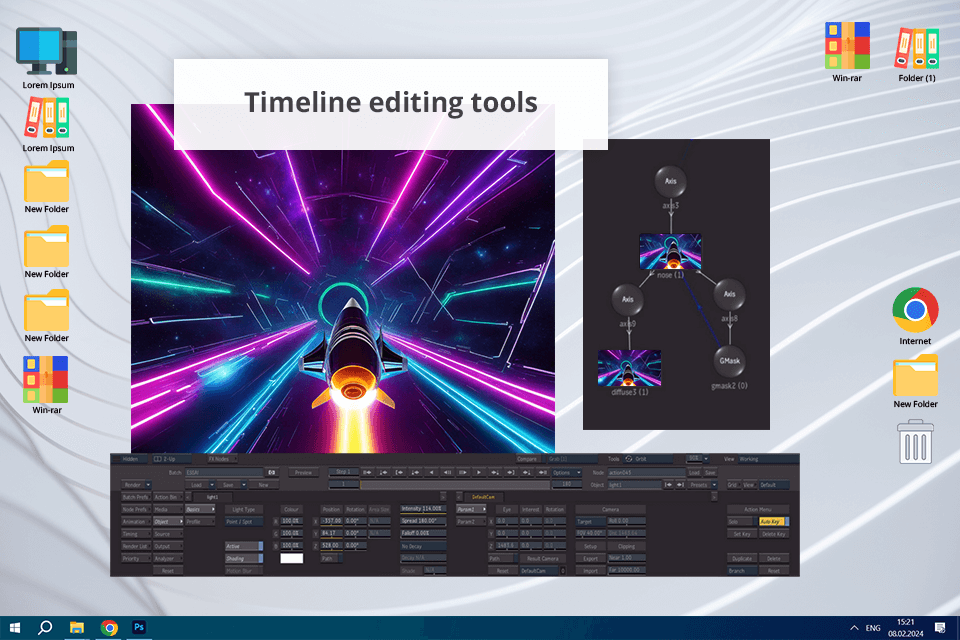Select the Basics sub-tab
Image resolution: width=960 pixels, height=640 pixels.
pos(200,510)
